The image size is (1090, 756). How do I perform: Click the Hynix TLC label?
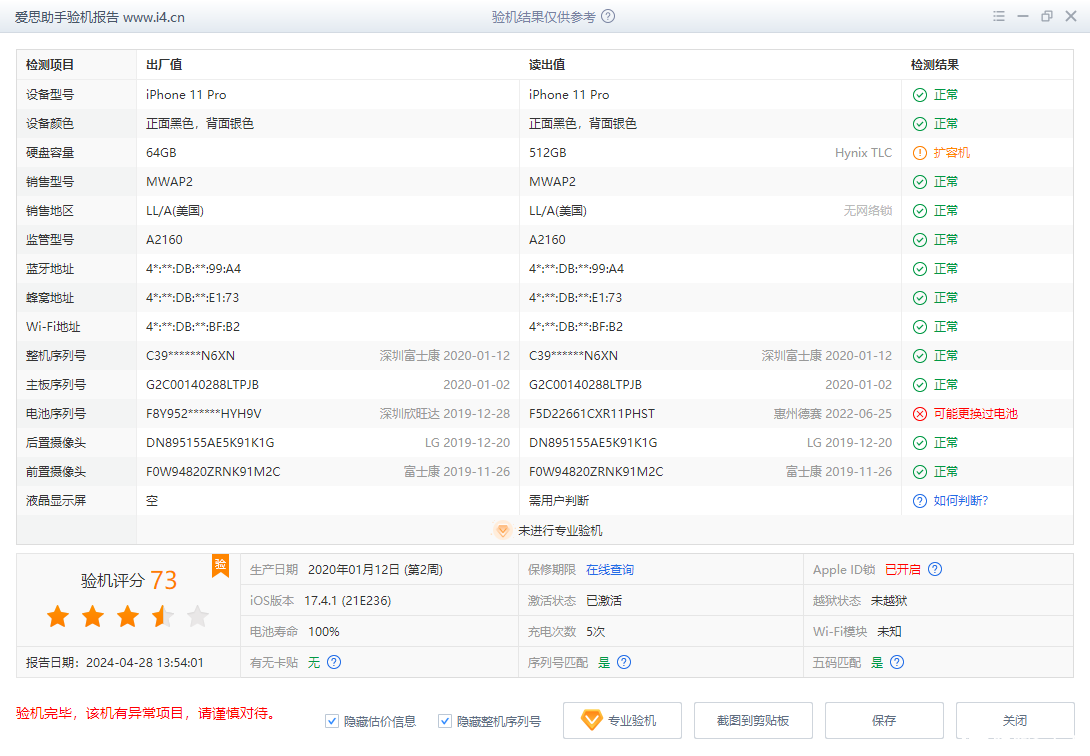[x=863, y=153]
